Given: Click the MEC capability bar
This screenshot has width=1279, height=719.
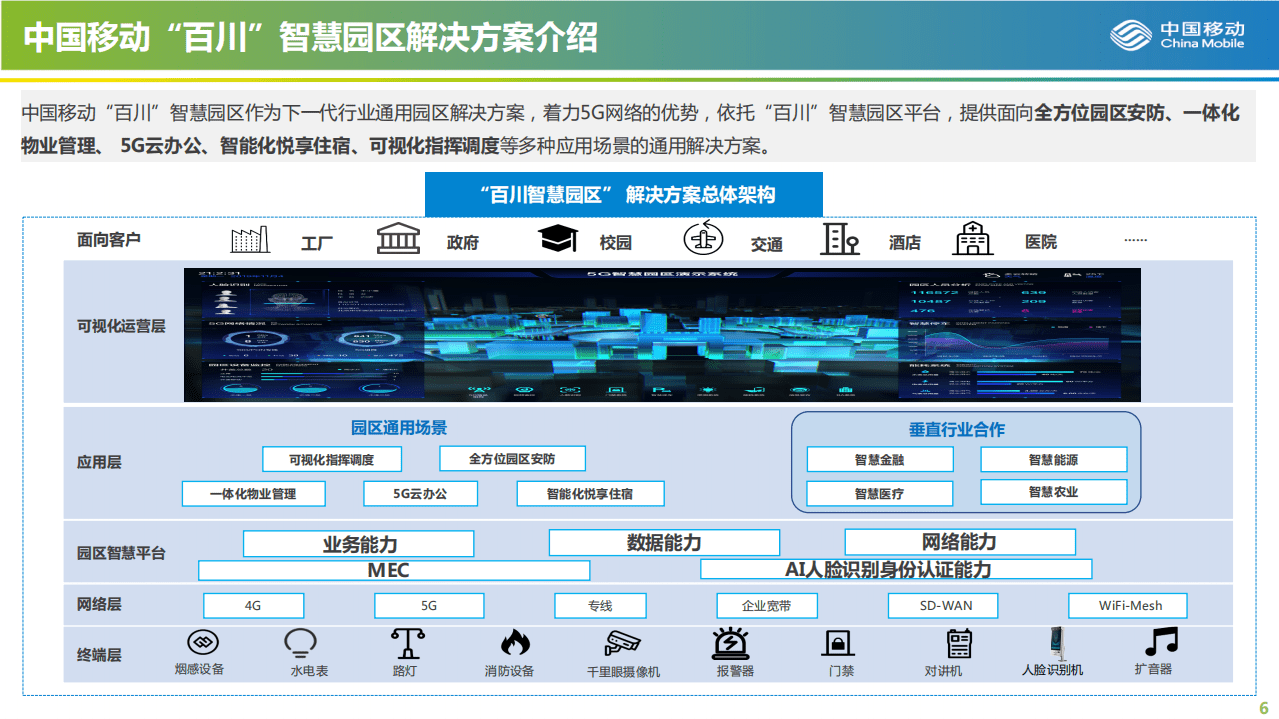Looking at the screenshot, I should pyautogui.click(x=394, y=569).
